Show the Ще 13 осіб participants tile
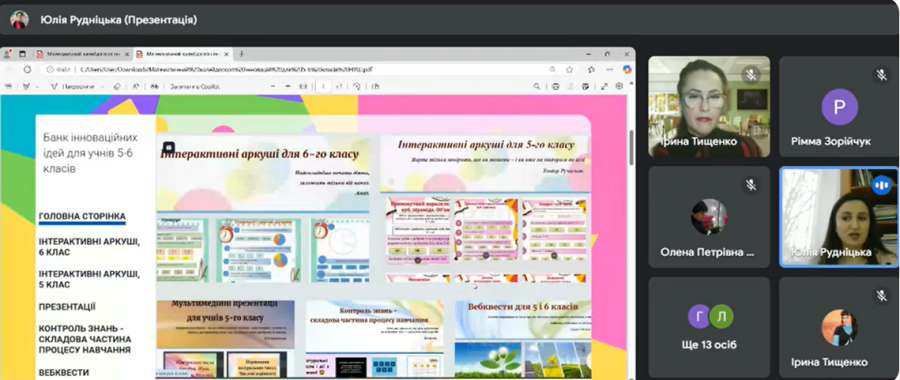The width and height of the screenshot is (900, 380). (x=709, y=327)
